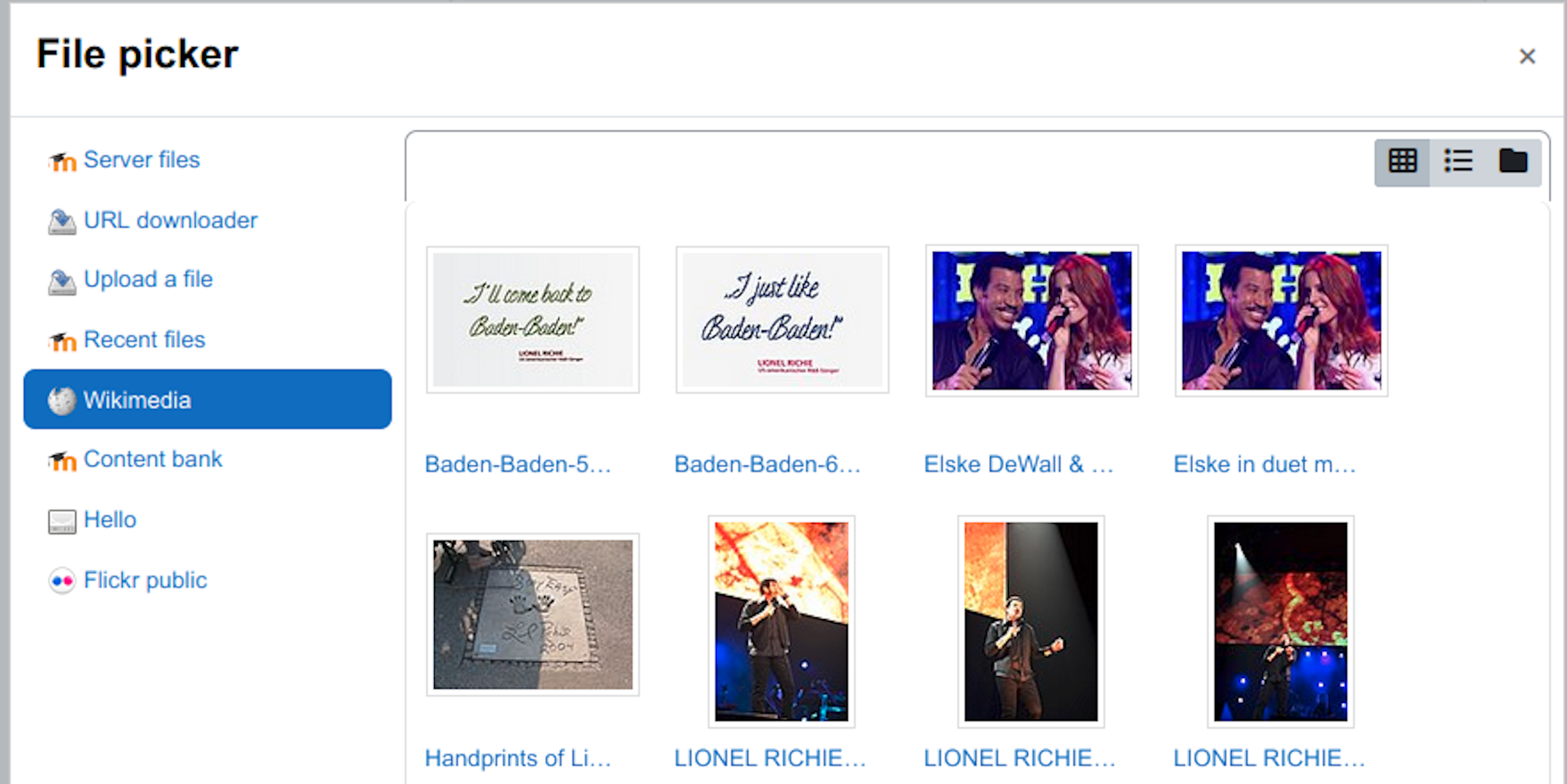Screen dimensions: 1567x784
Task: Switch to list details view
Action: (1457, 161)
